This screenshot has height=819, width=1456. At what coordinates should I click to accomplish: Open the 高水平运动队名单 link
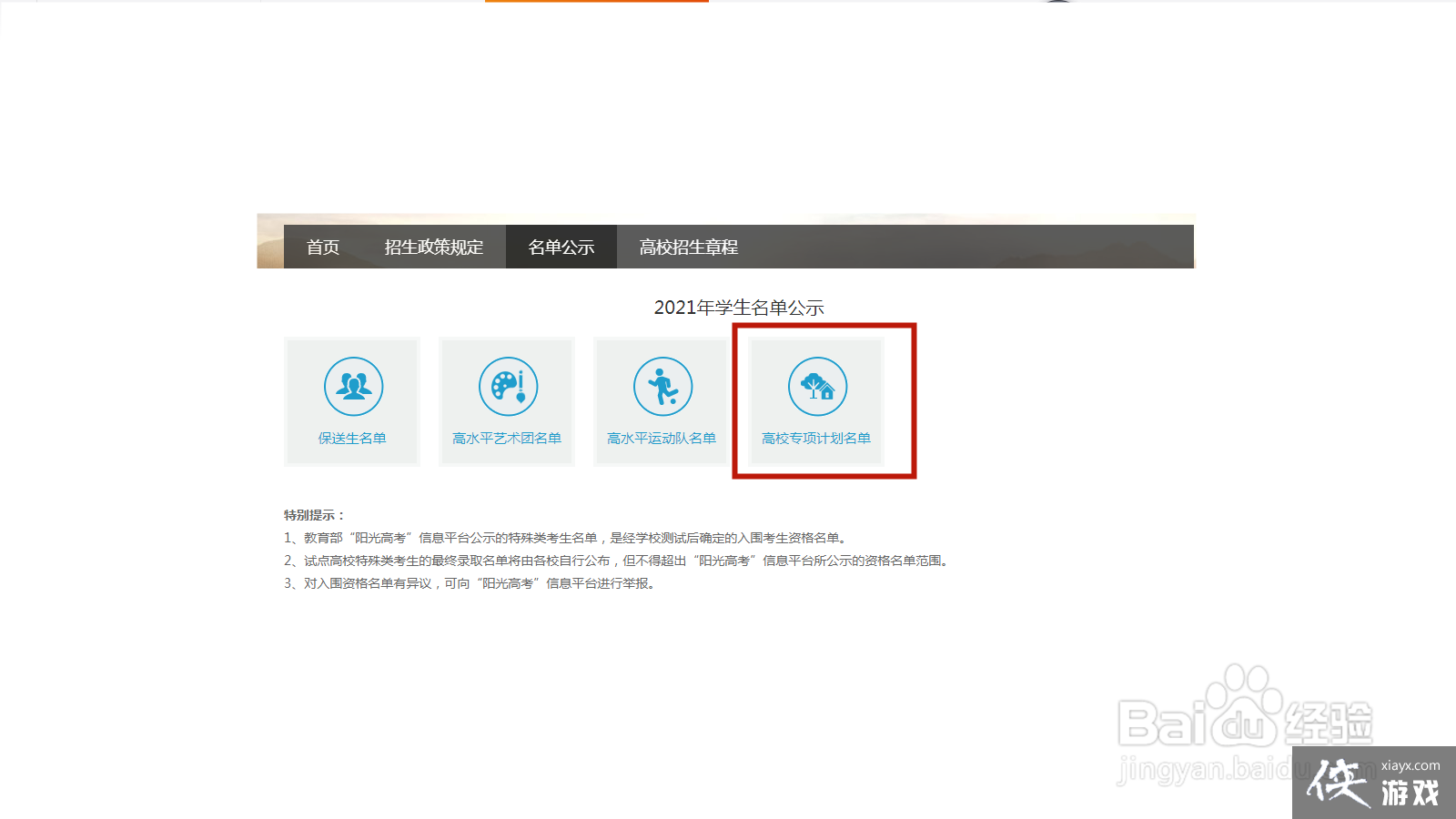point(662,439)
